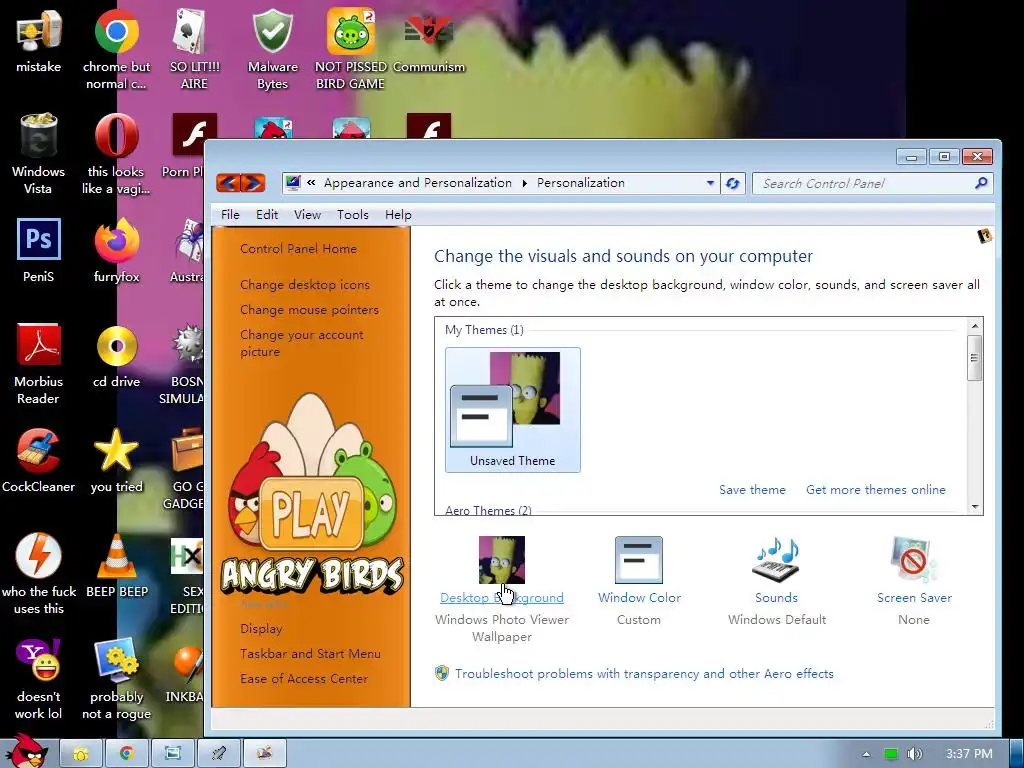Go back with the left orange arrow
1024x768 pixels.
pyautogui.click(x=228, y=183)
